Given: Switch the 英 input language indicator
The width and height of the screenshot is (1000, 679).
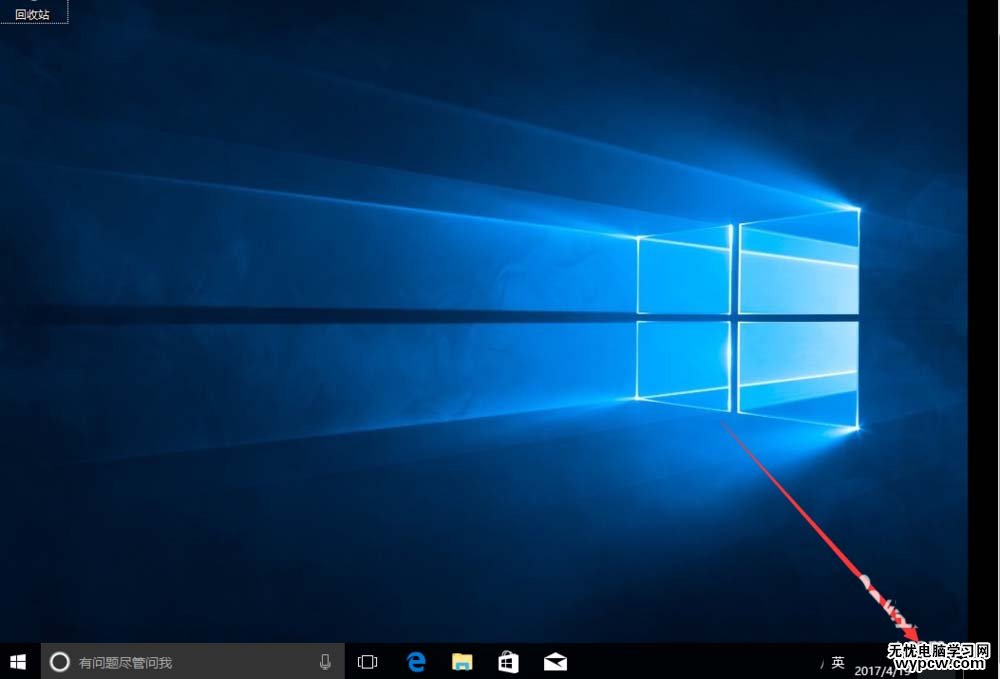Looking at the screenshot, I should (837, 663).
